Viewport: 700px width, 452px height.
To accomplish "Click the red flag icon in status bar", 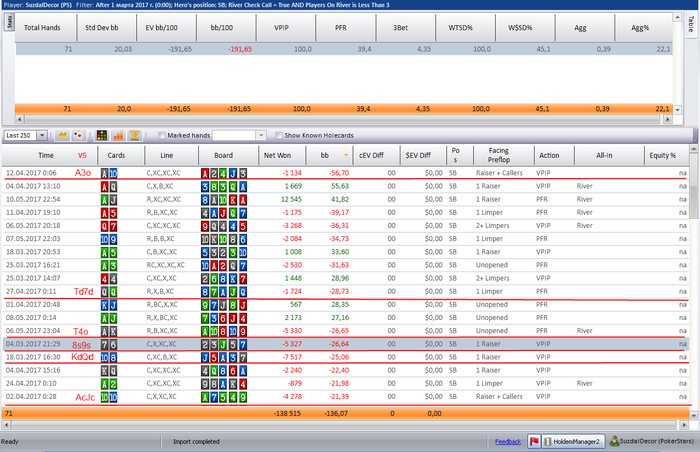I will pyautogui.click(x=534, y=441).
